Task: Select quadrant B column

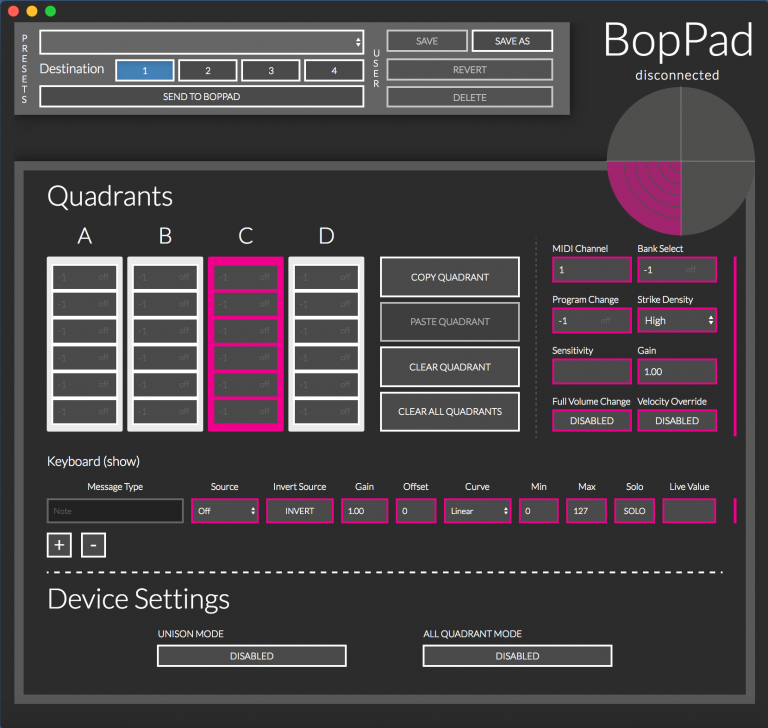Action: pyautogui.click(x=165, y=344)
